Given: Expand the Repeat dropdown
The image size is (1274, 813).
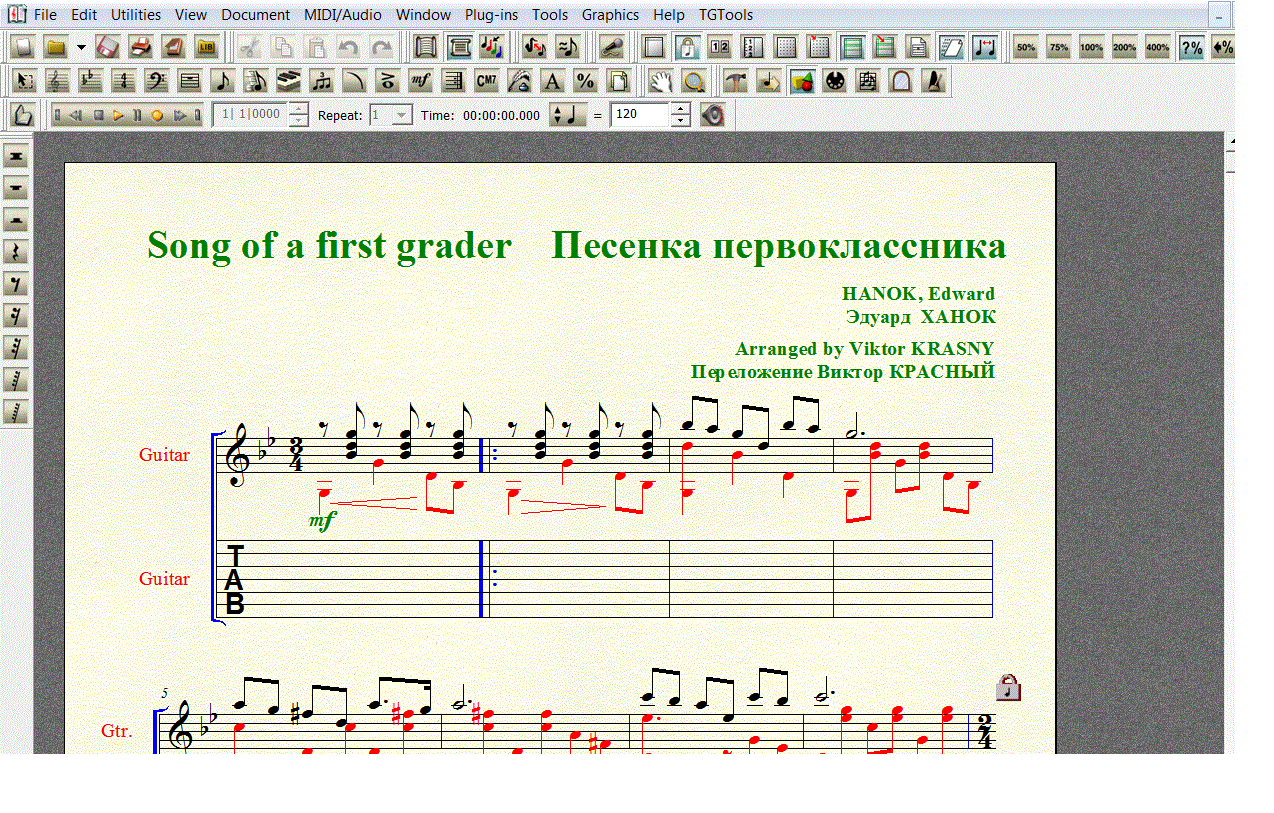Looking at the screenshot, I should pos(402,115).
